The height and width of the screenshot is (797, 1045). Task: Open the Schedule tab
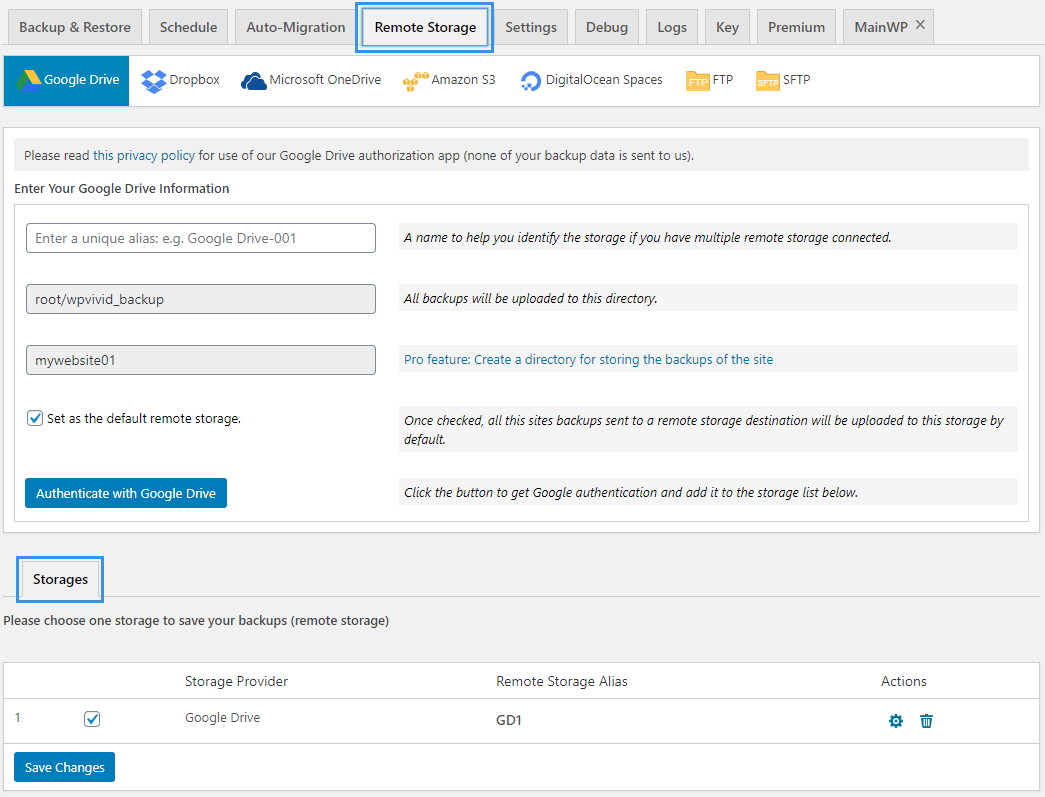click(189, 27)
